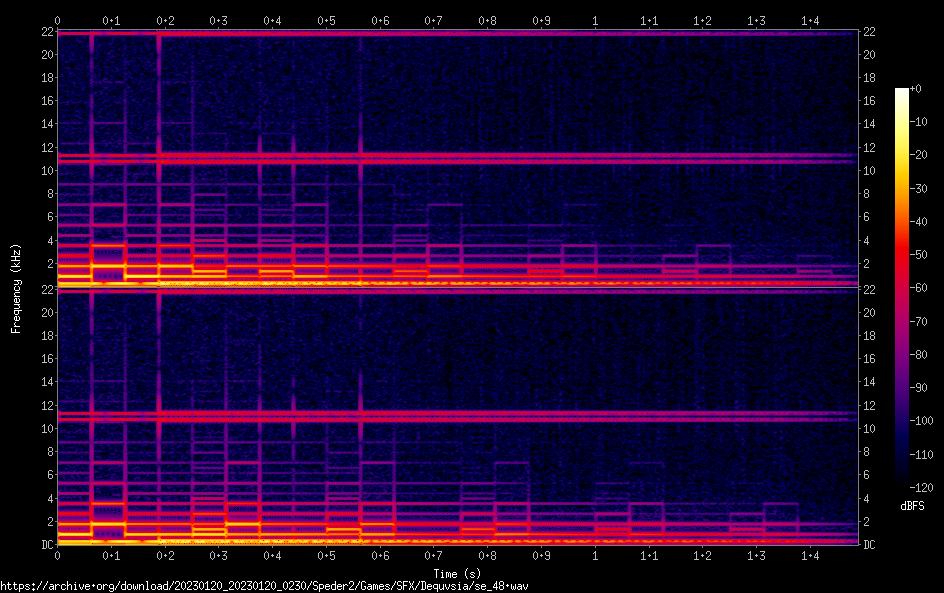The width and height of the screenshot is (944, 593).
Task: Click the 1.4 tick on the top time axis
Action: point(810,20)
